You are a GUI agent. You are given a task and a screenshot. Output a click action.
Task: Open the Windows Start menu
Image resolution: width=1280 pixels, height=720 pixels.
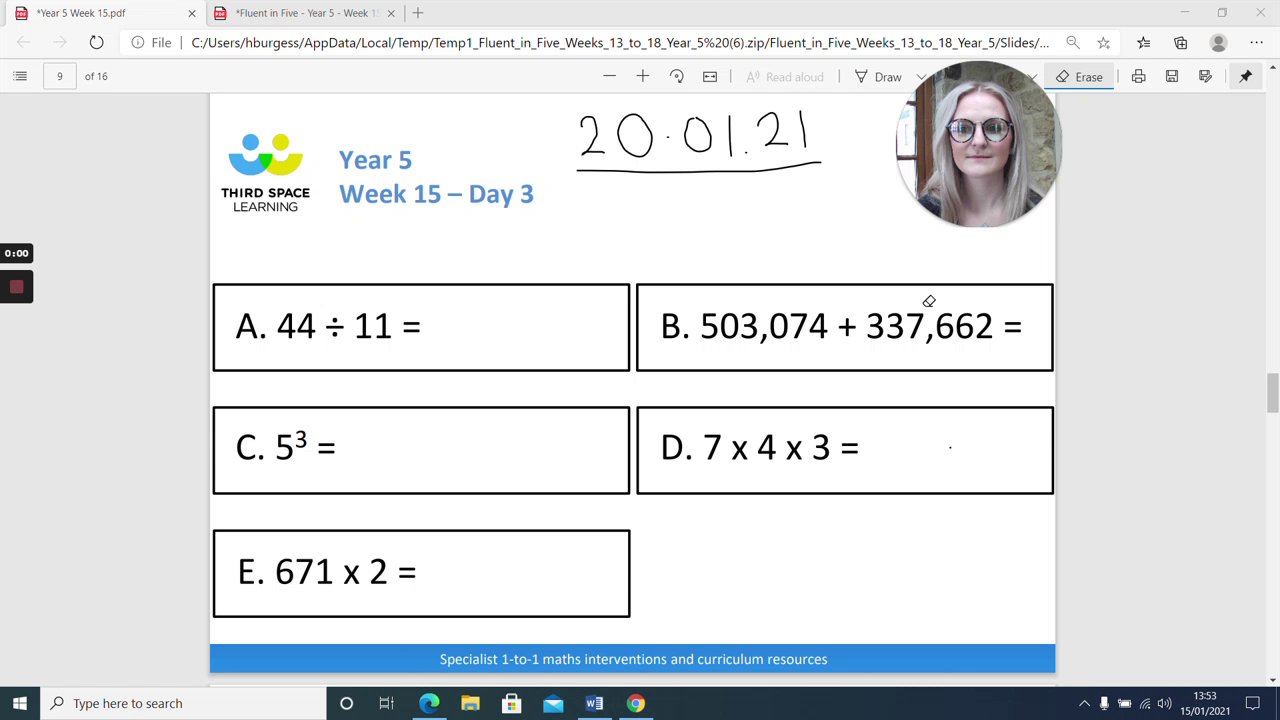(x=20, y=703)
